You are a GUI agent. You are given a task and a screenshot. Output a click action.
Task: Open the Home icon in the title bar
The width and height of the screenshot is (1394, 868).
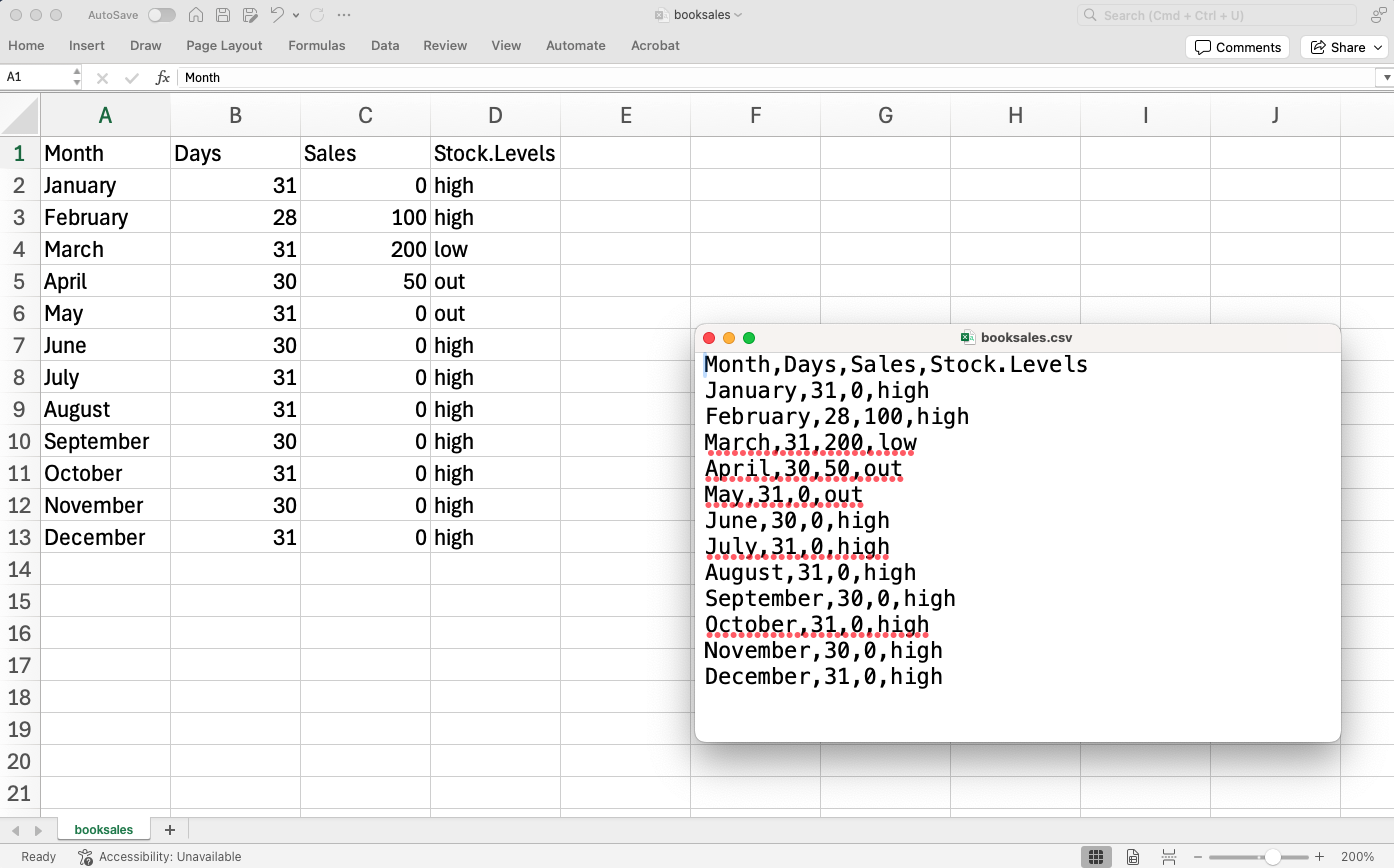tap(196, 15)
